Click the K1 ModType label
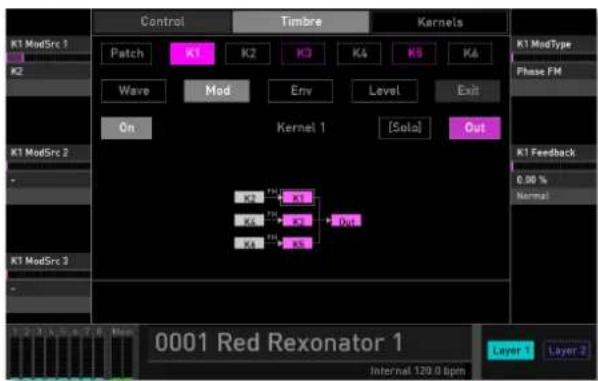Viewport: 598px width, 381px height. 544,44
